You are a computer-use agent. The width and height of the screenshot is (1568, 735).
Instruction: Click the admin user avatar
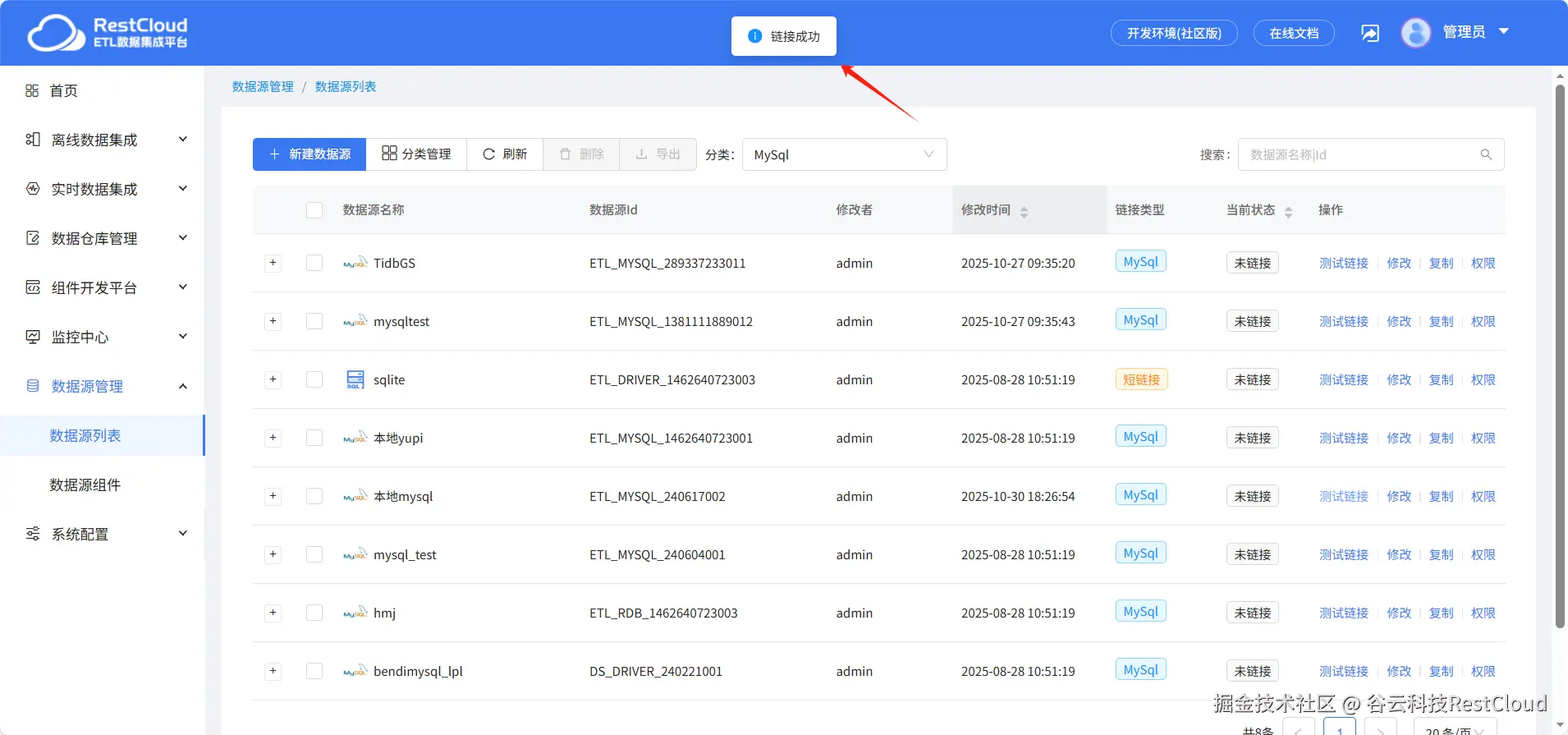click(x=1416, y=33)
